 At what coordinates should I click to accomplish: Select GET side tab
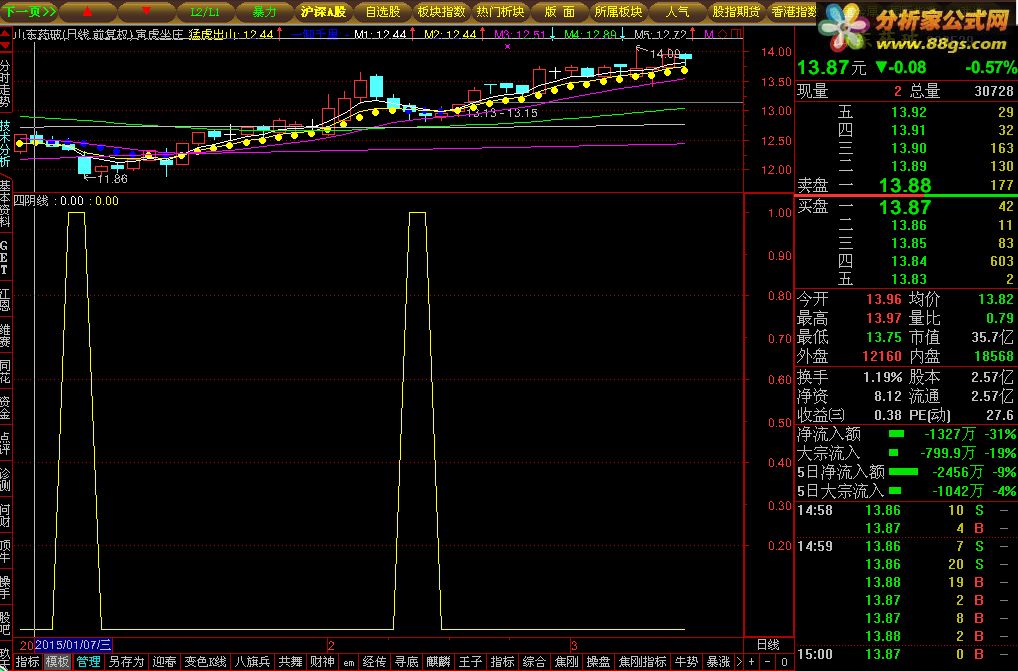5,258
